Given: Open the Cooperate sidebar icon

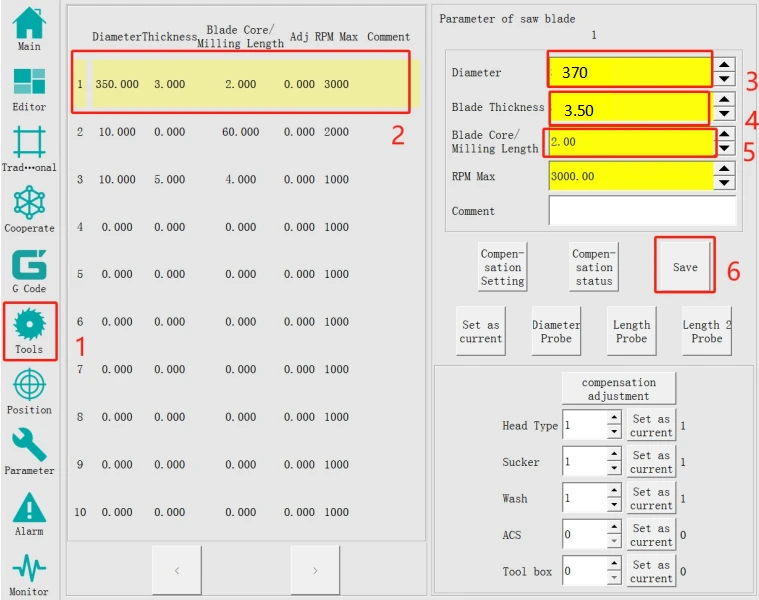Looking at the screenshot, I should pos(29,209).
